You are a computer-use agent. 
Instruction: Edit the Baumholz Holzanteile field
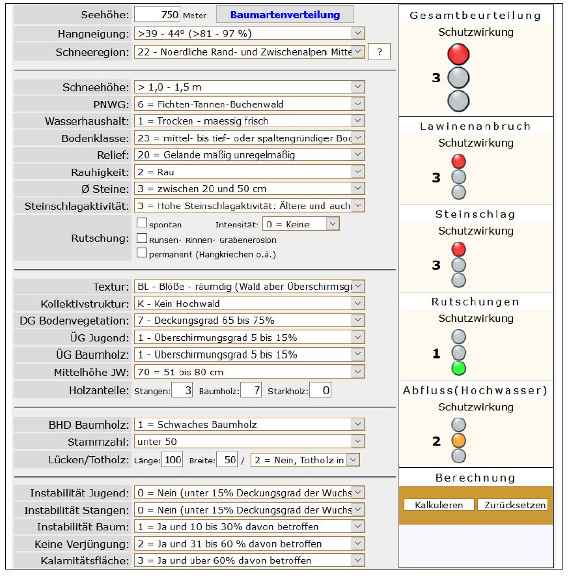[251, 390]
